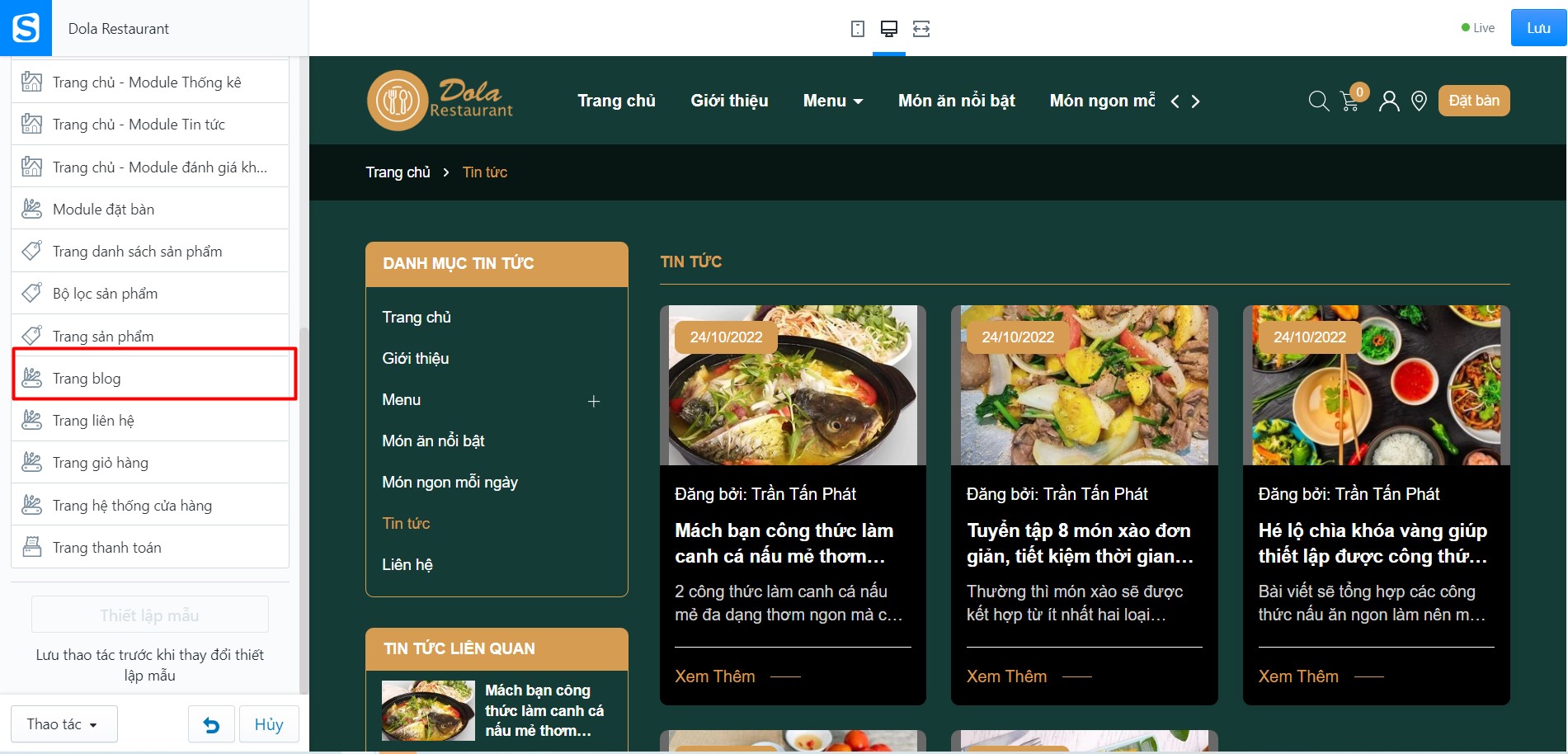Image resolution: width=1568 pixels, height=754 pixels.
Task: Click the Dola Restaurant theme name
Action: pos(119,29)
